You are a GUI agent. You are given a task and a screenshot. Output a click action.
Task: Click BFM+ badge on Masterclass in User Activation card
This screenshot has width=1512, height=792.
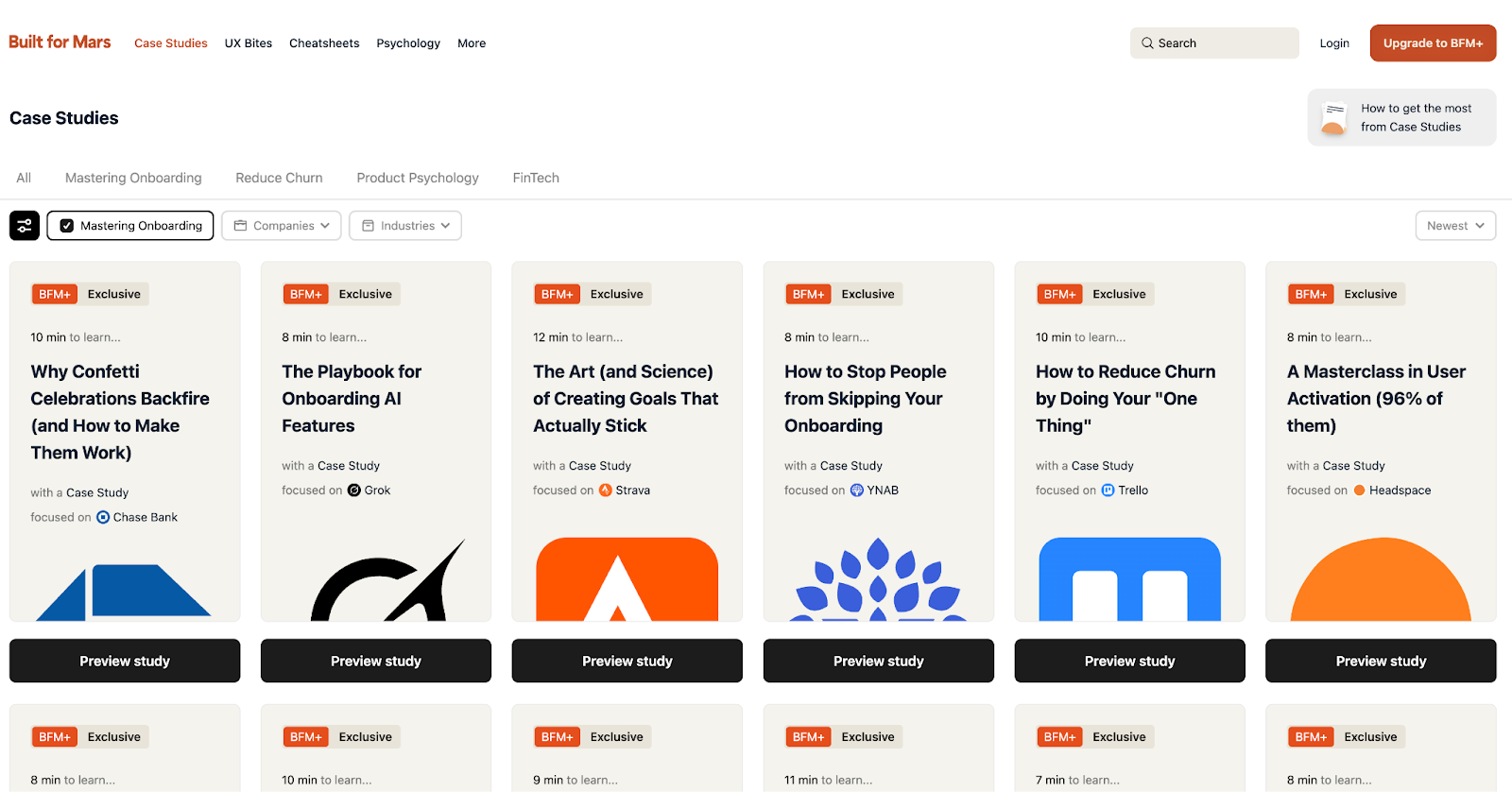pyautogui.click(x=1312, y=294)
